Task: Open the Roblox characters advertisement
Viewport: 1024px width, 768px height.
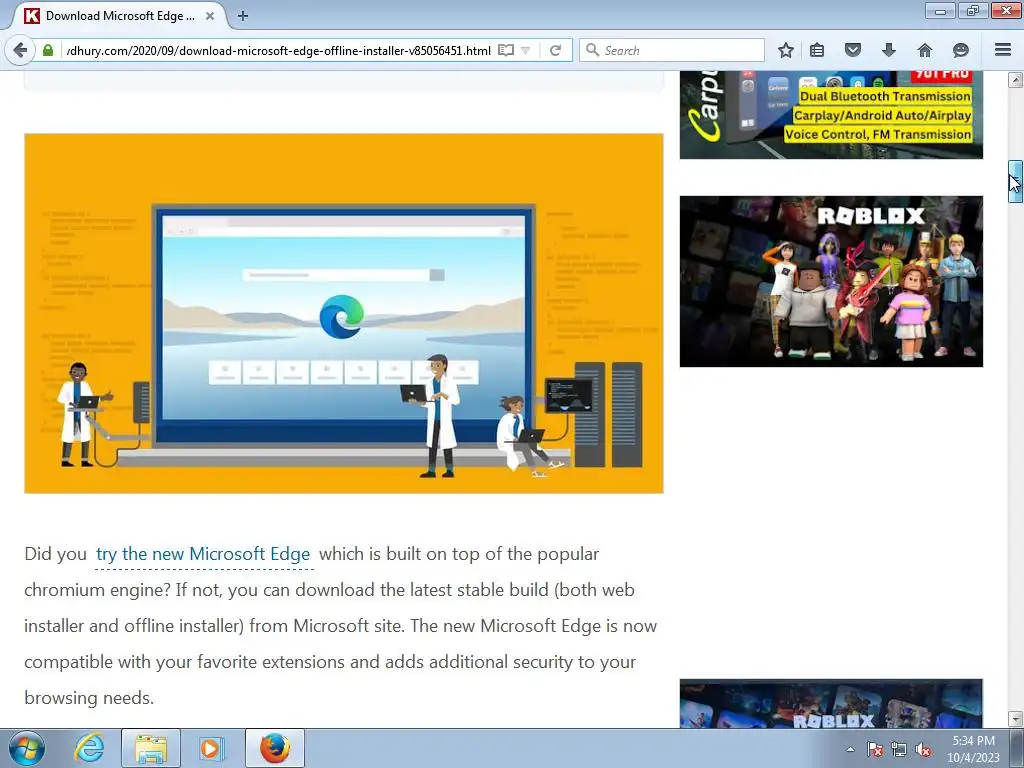Action: click(x=831, y=281)
